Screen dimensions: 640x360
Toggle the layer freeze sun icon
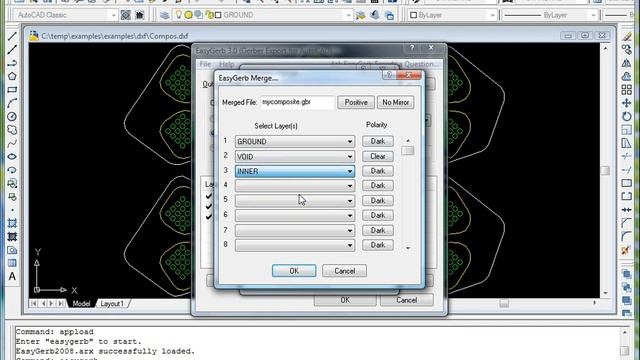pos(189,15)
